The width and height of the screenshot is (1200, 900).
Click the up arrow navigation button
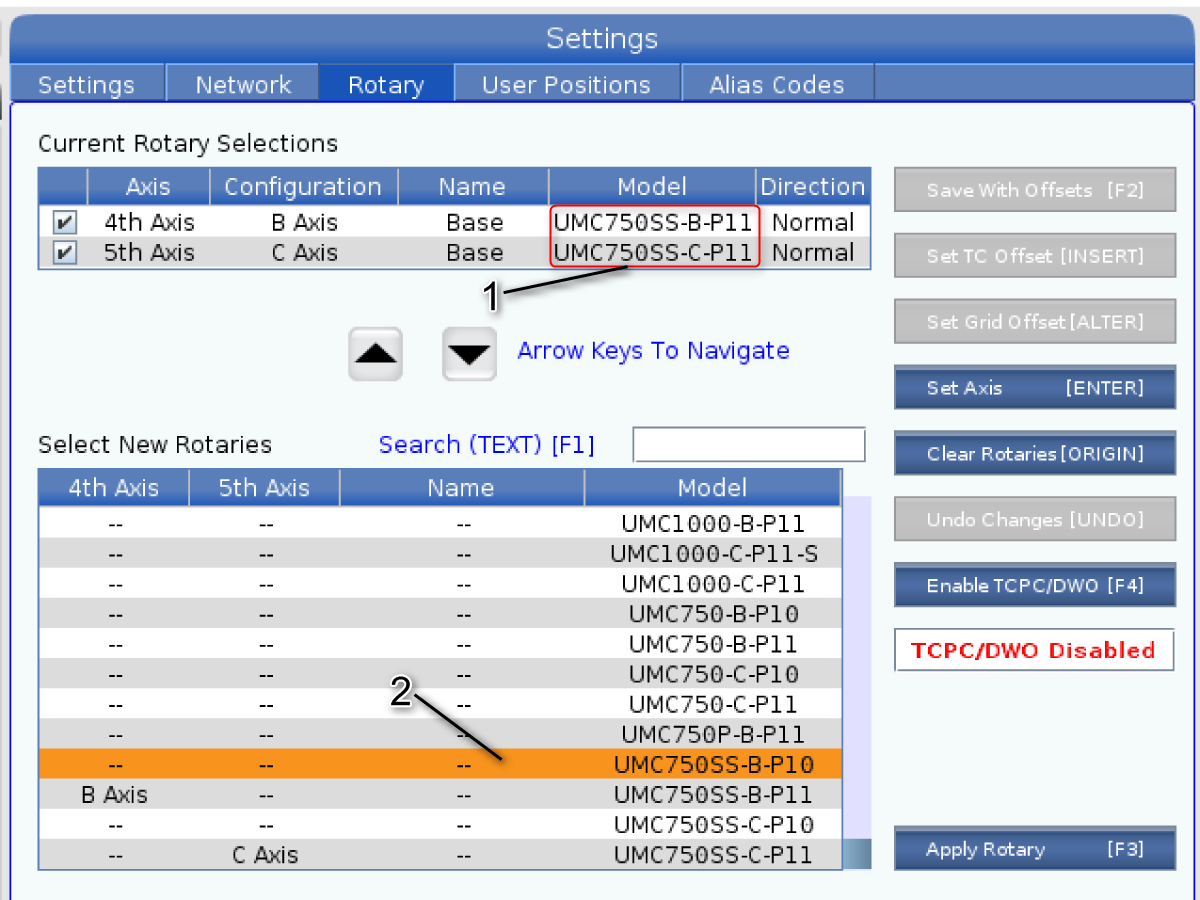(x=375, y=354)
